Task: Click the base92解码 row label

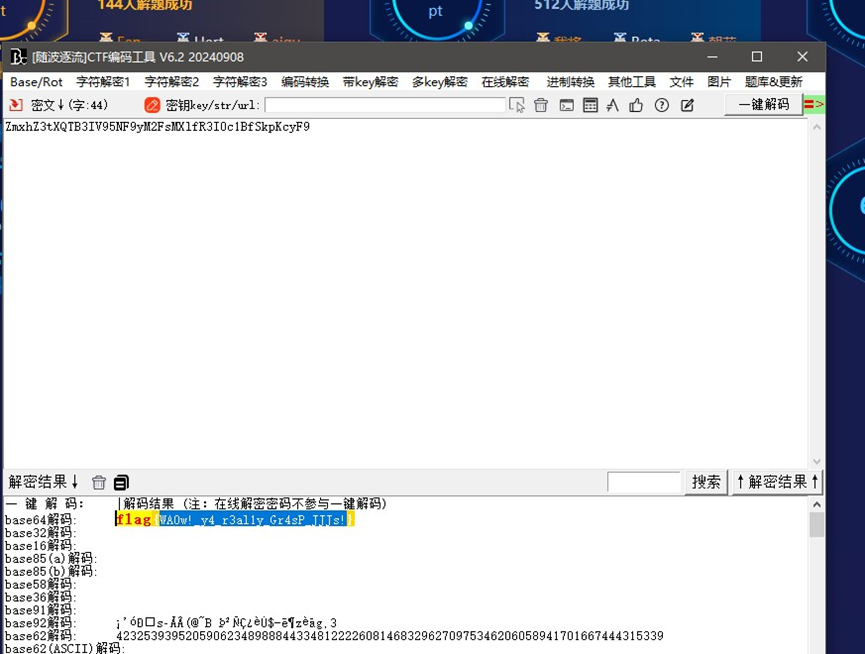Action: pos(40,623)
